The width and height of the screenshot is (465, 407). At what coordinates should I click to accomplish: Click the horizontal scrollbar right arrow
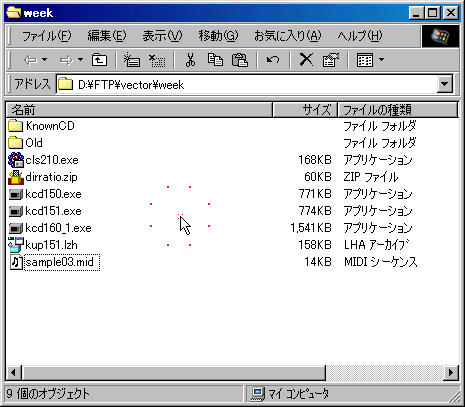(x=451, y=372)
